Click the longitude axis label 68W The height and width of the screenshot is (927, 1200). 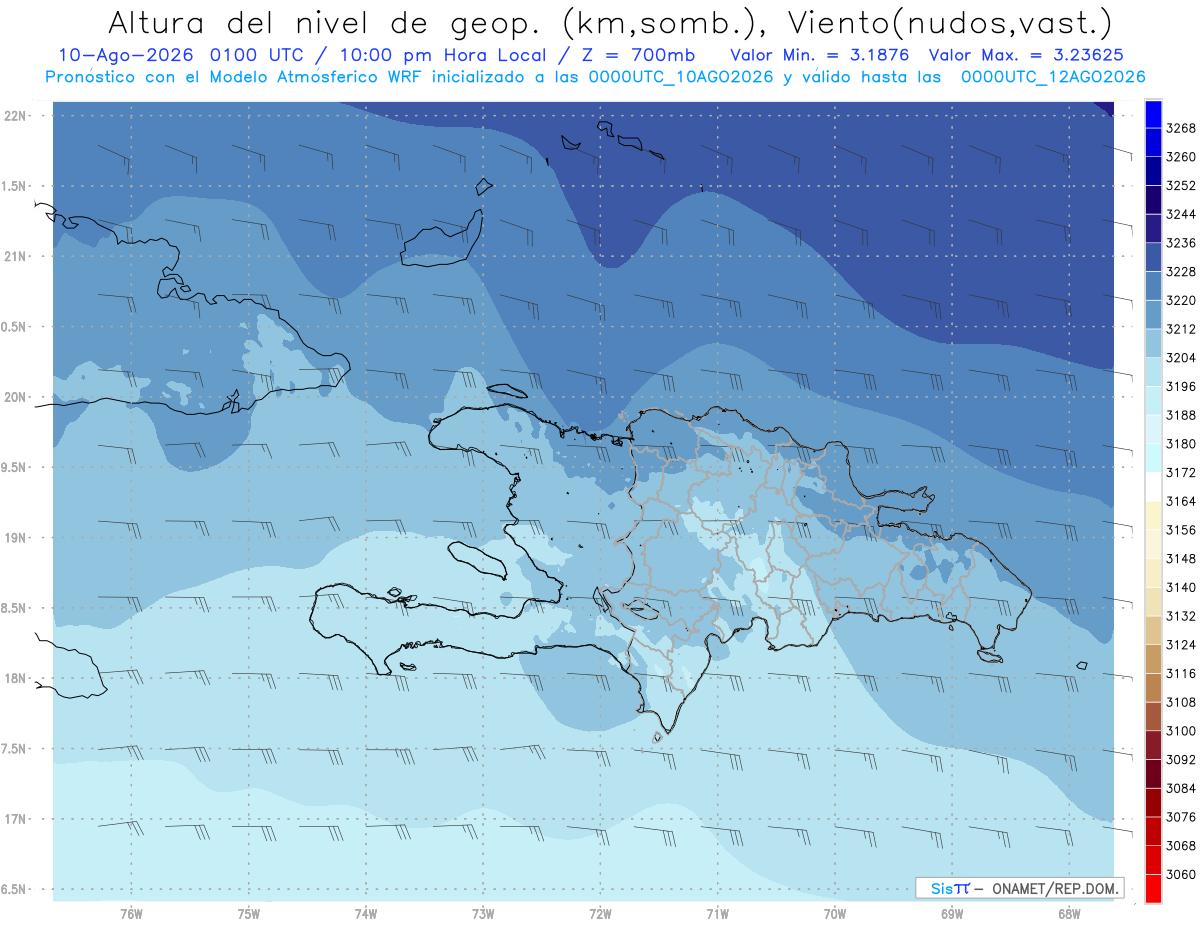pyautogui.click(x=1069, y=914)
